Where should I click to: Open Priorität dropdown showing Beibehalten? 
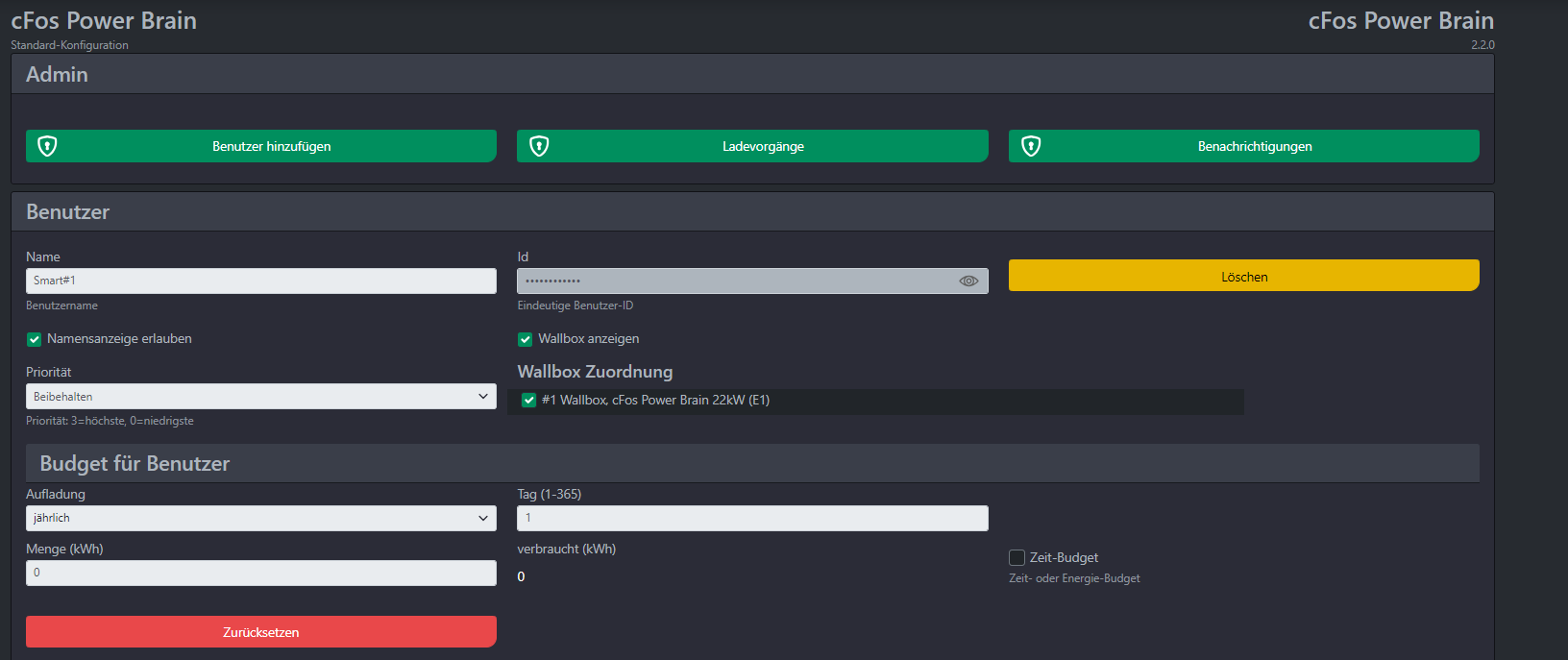click(261, 396)
